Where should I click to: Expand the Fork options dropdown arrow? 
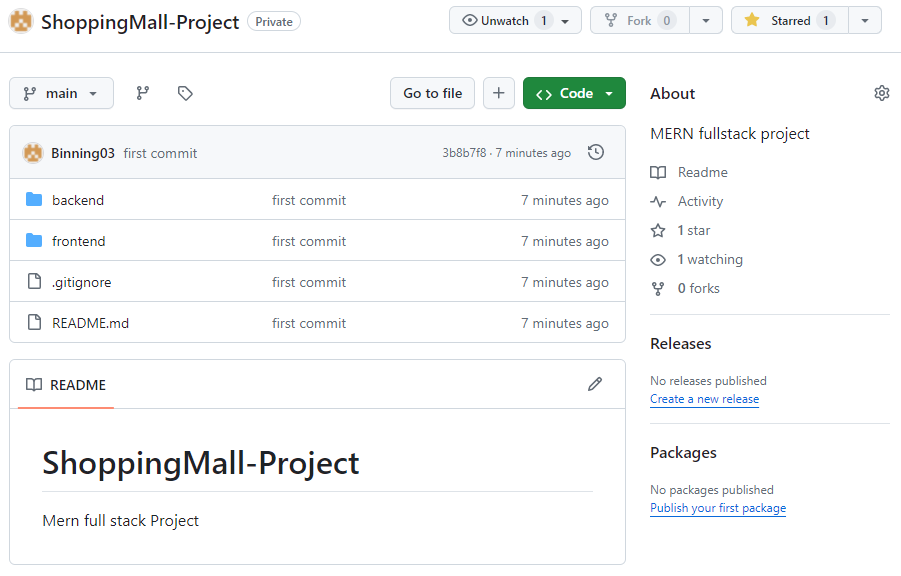pyautogui.click(x=706, y=21)
